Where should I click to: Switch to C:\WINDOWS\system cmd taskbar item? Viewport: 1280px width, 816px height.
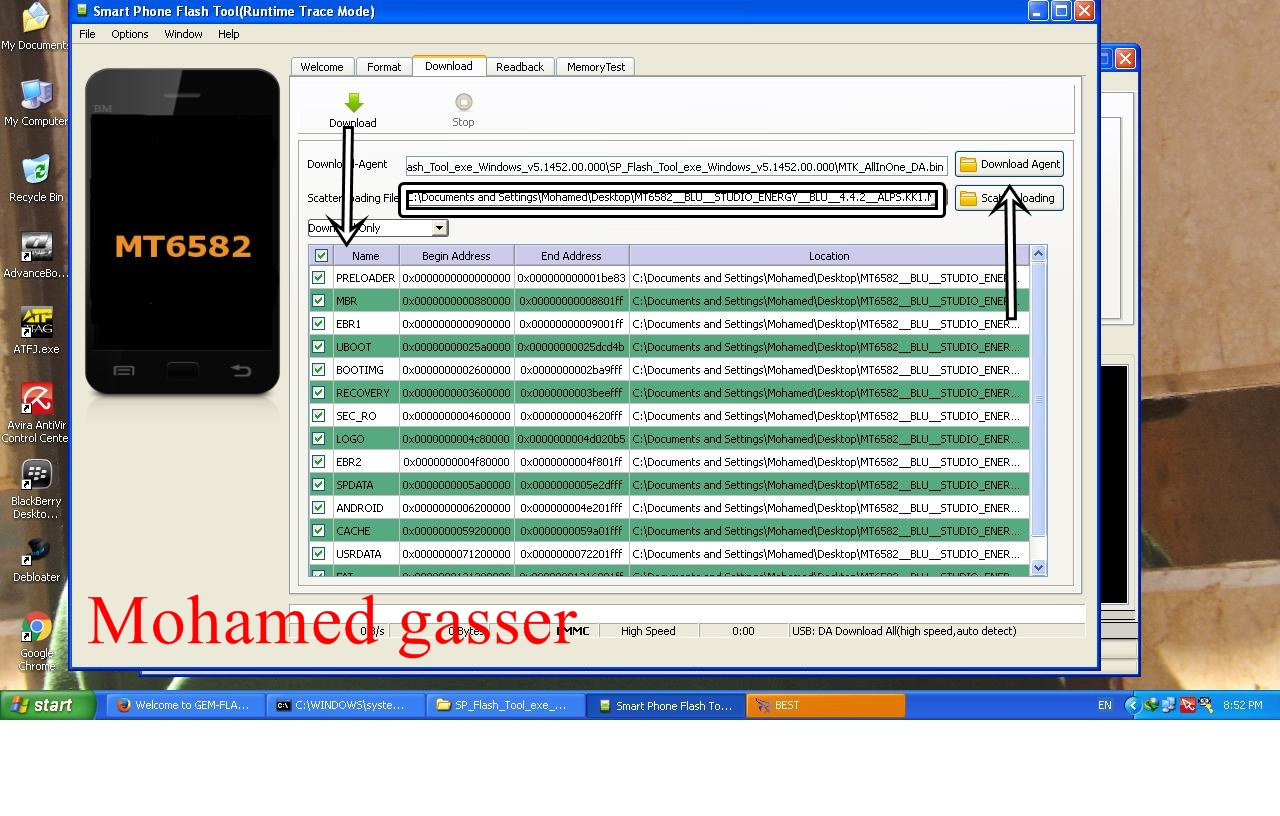pos(345,705)
